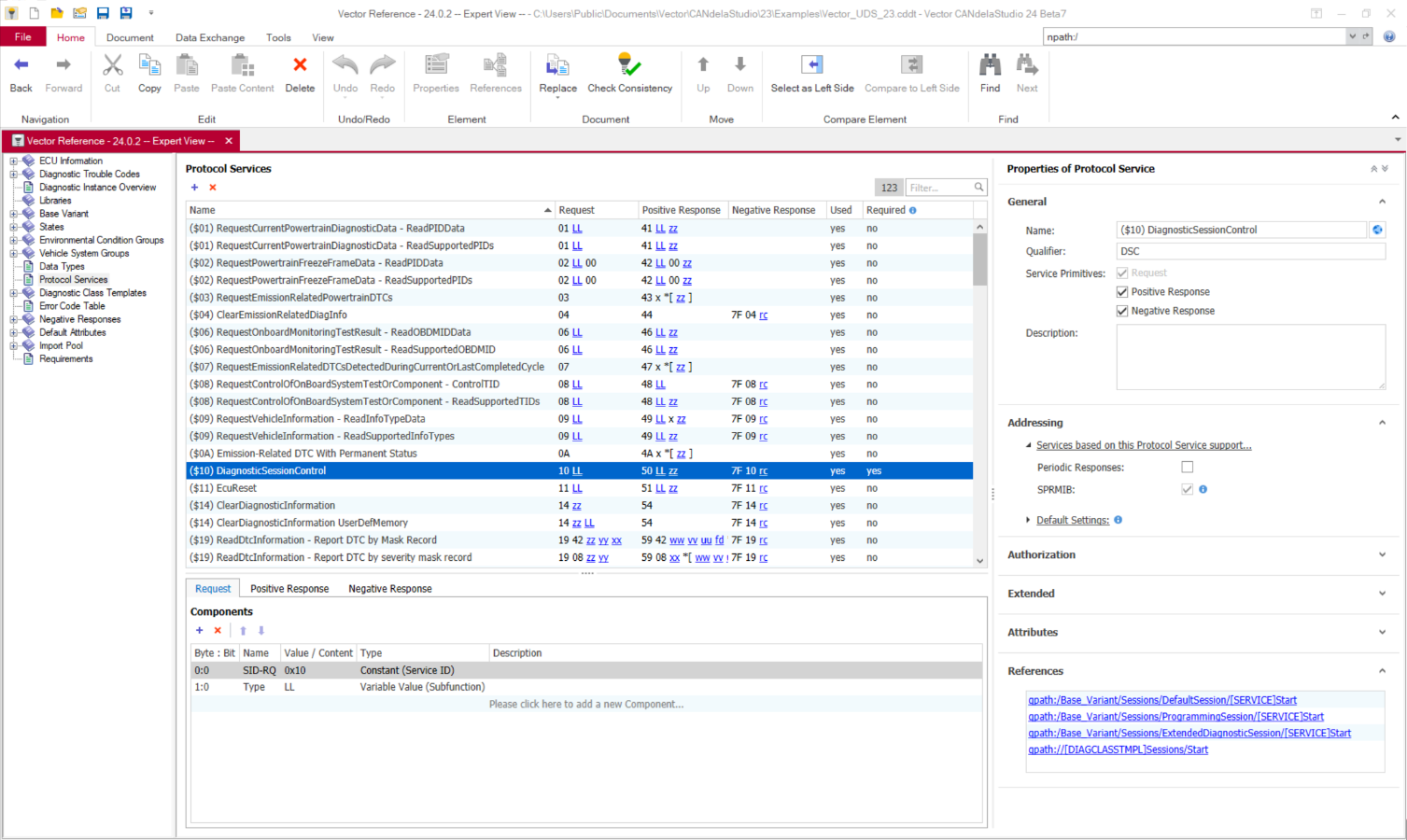Collapse the General section
Screen dimensions: 1407x840
coord(1382,202)
